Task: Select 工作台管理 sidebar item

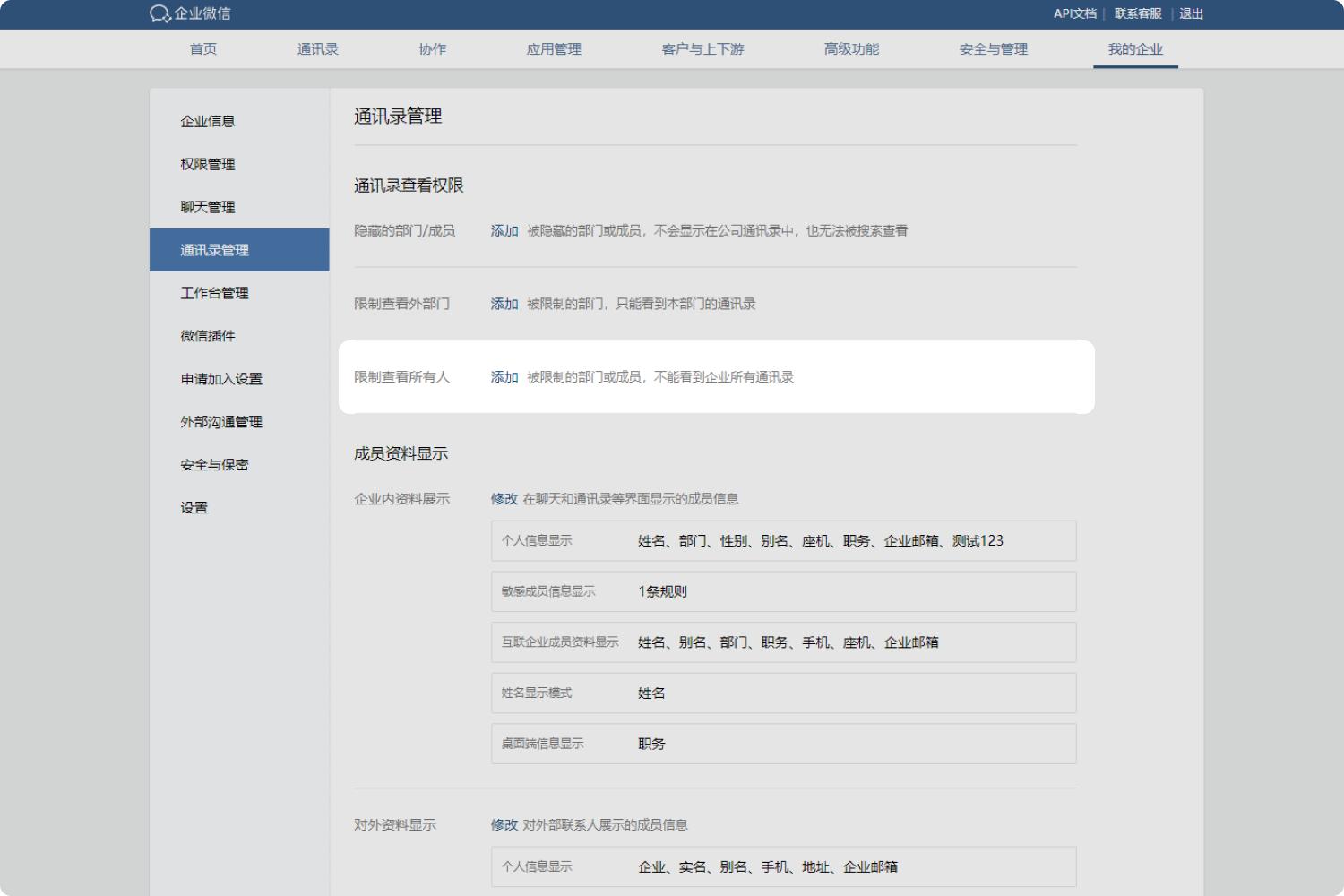Action: tap(214, 293)
